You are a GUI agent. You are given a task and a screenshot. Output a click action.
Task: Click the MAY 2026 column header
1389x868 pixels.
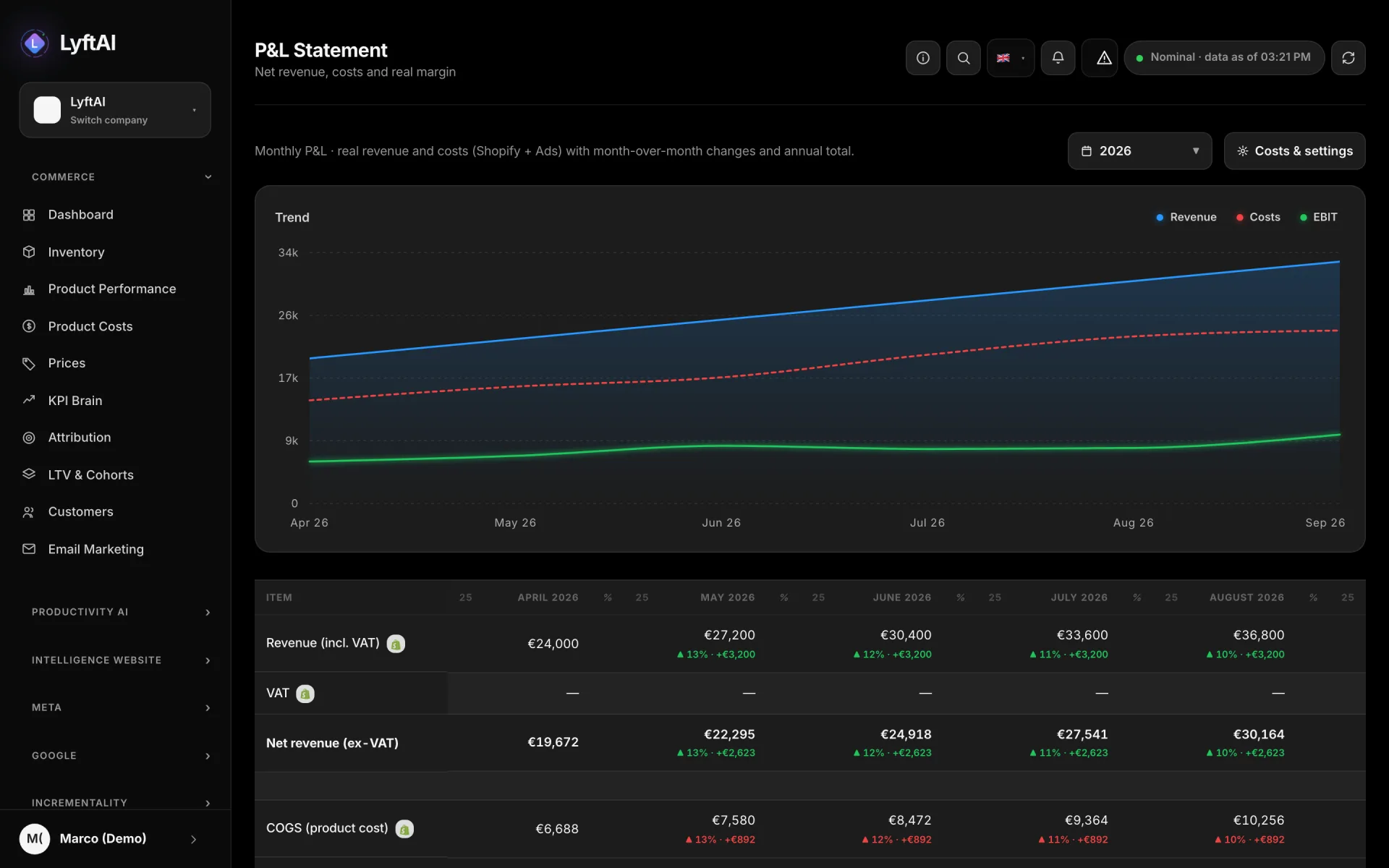pos(727,597)
